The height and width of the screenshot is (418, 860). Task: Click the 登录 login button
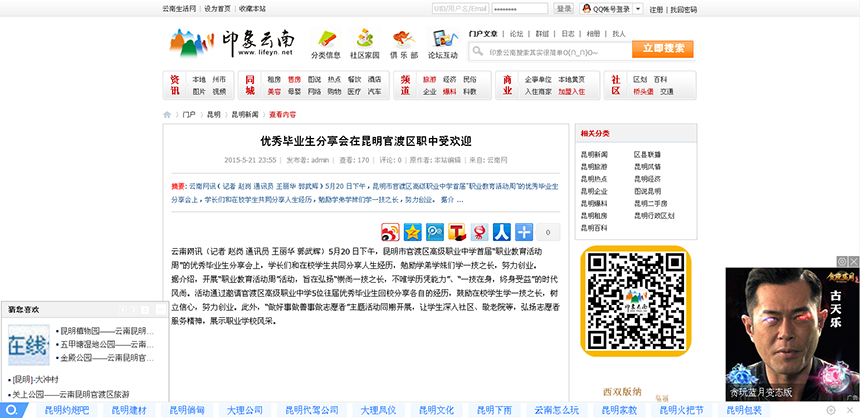[x=564, y=9]
